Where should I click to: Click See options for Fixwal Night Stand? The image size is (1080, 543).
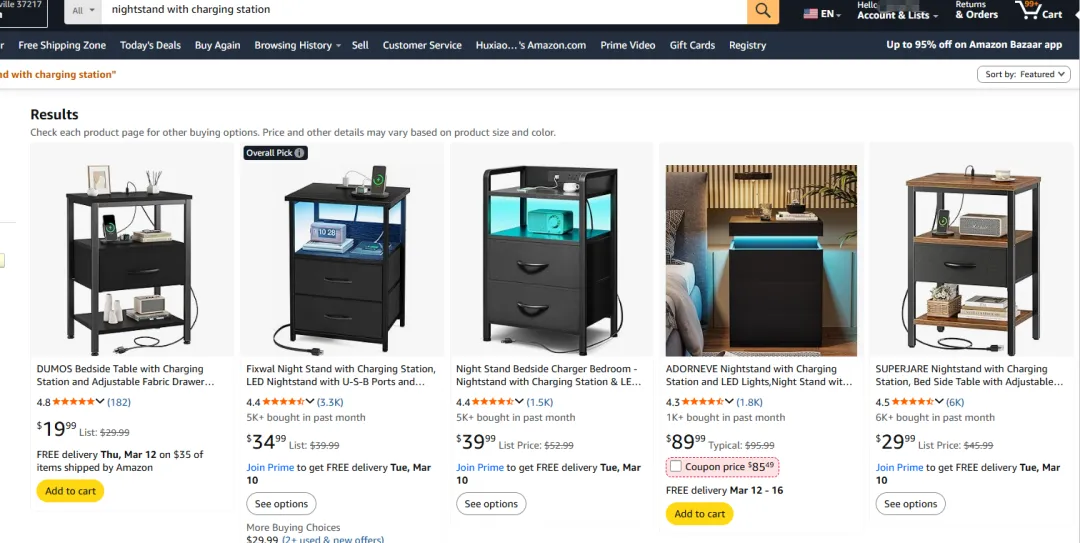pos(282,504)
